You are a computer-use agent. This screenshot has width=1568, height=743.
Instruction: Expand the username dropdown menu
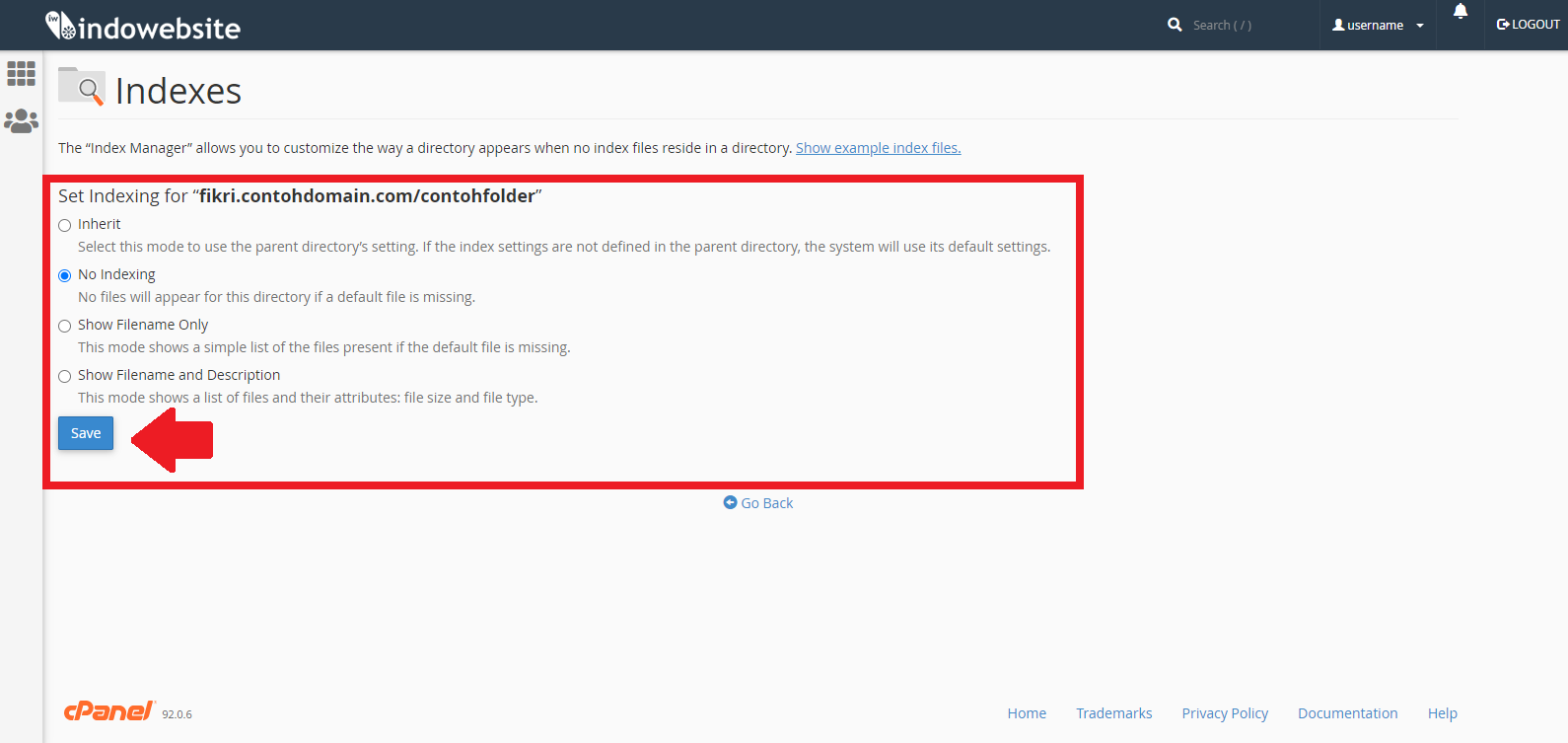point(1378,26)
